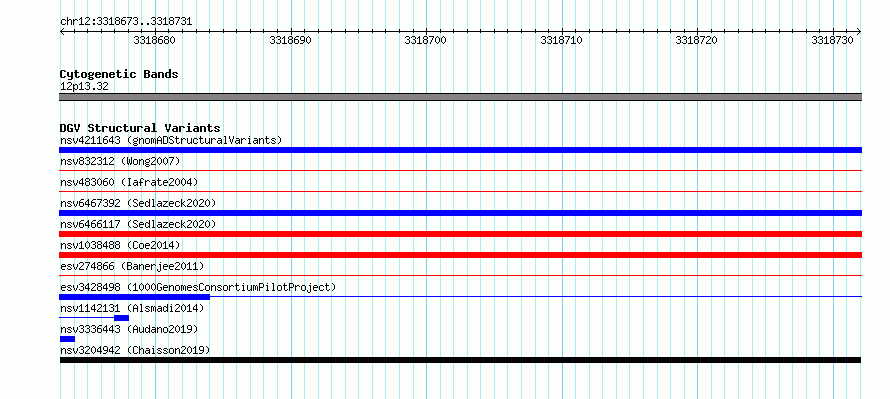Select small blue block under nsv1142131 Alsmadi2014
Image resolution: width=890 pixels, height=399 pixels.
point(121,318)
